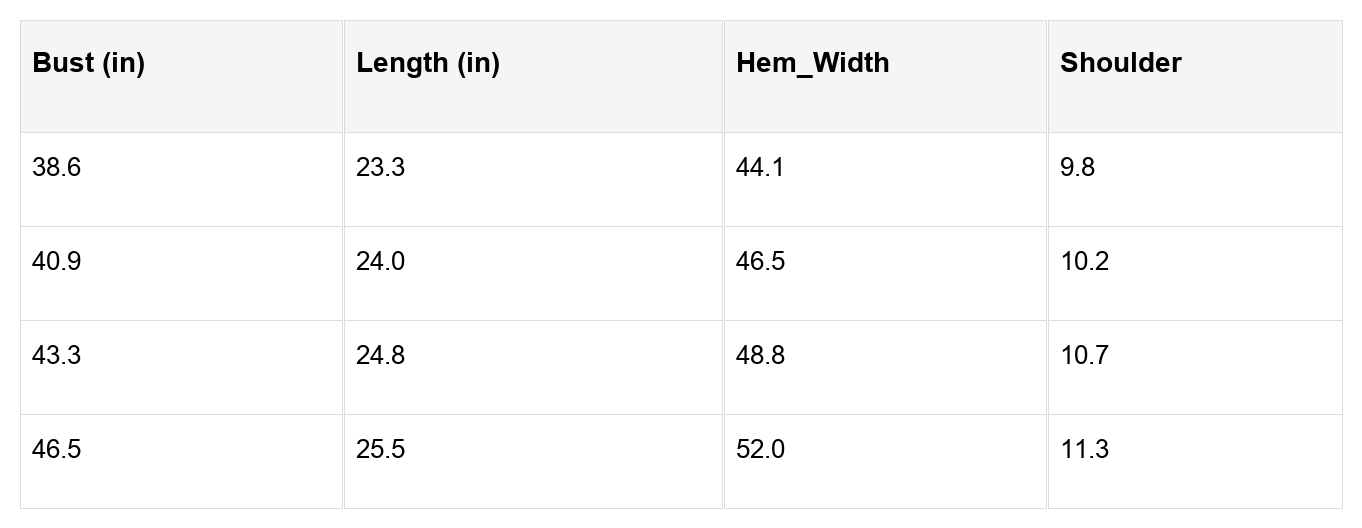The height and width of the screenshot is (528, 1362).
Task: Select the shoulder value 10.2
Action: click(x=1085, y=262)
